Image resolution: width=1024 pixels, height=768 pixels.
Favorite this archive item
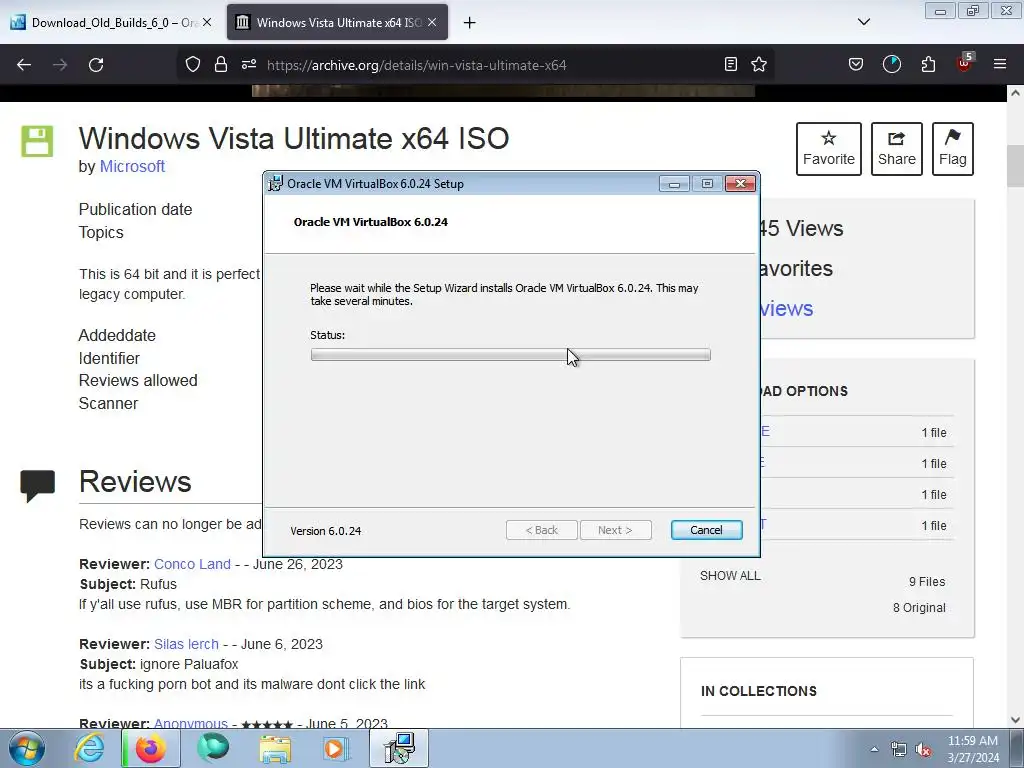829,149
